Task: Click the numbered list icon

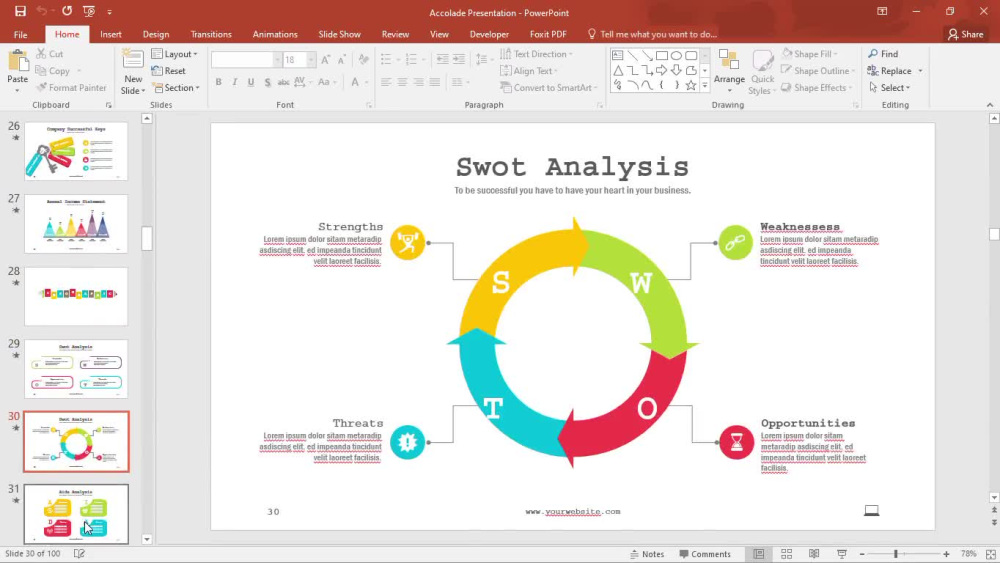Action: point(411,60)
